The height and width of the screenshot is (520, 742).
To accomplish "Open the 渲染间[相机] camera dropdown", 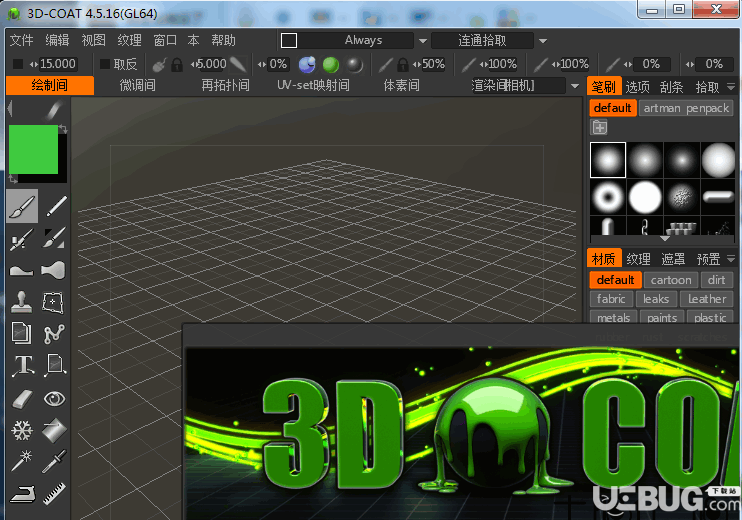I will 575,86.
